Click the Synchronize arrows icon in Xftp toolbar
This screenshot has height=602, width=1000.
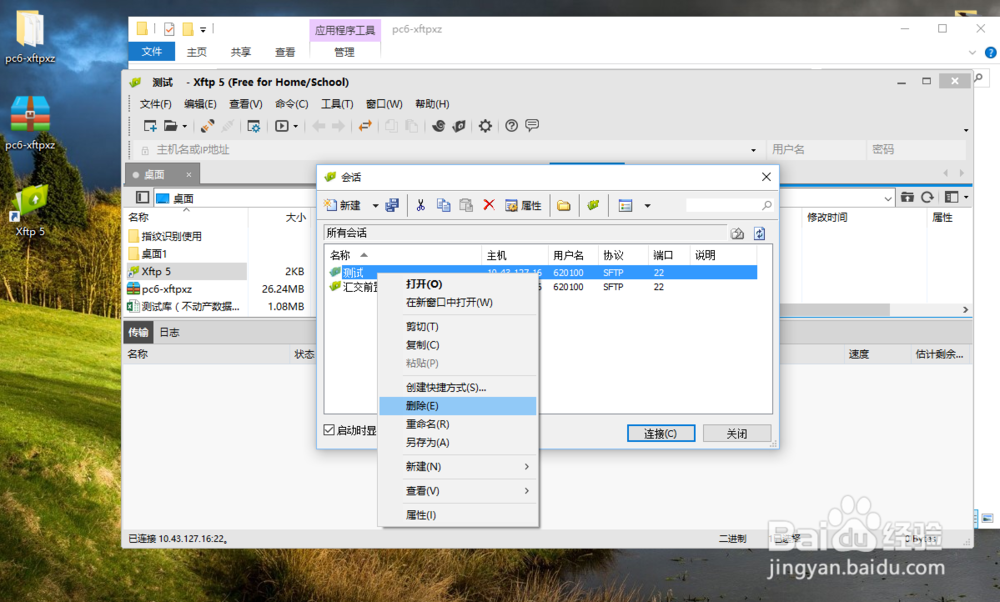pos(365,126)
